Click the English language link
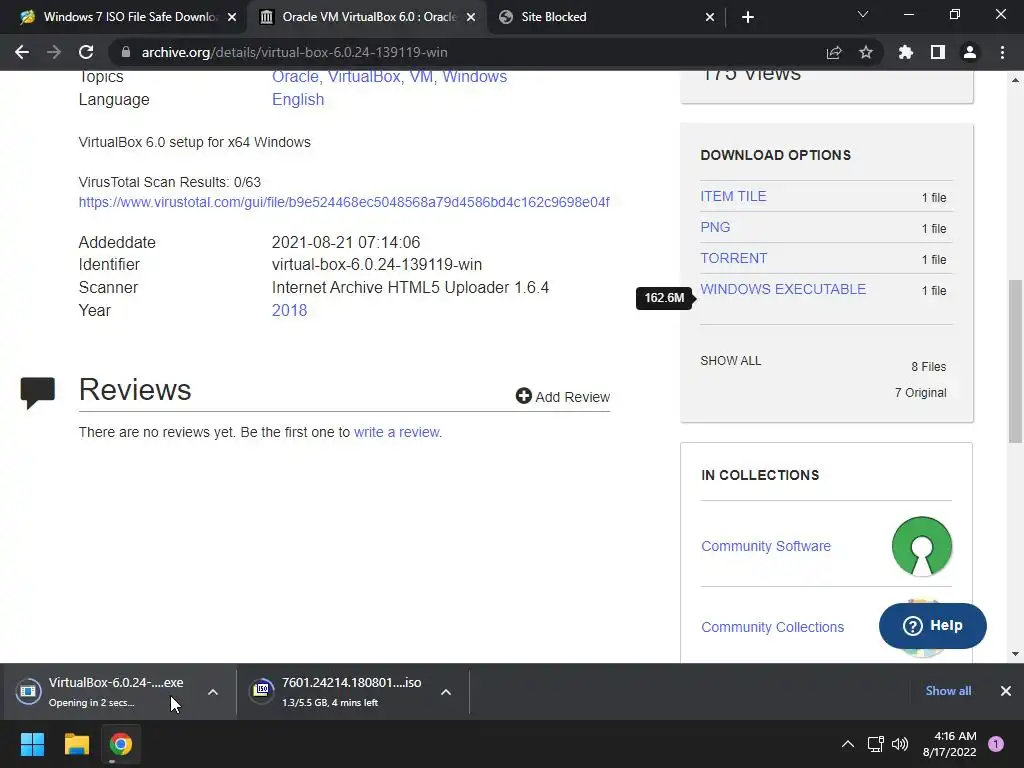The image size is (1024, 768). pos(298,99)
